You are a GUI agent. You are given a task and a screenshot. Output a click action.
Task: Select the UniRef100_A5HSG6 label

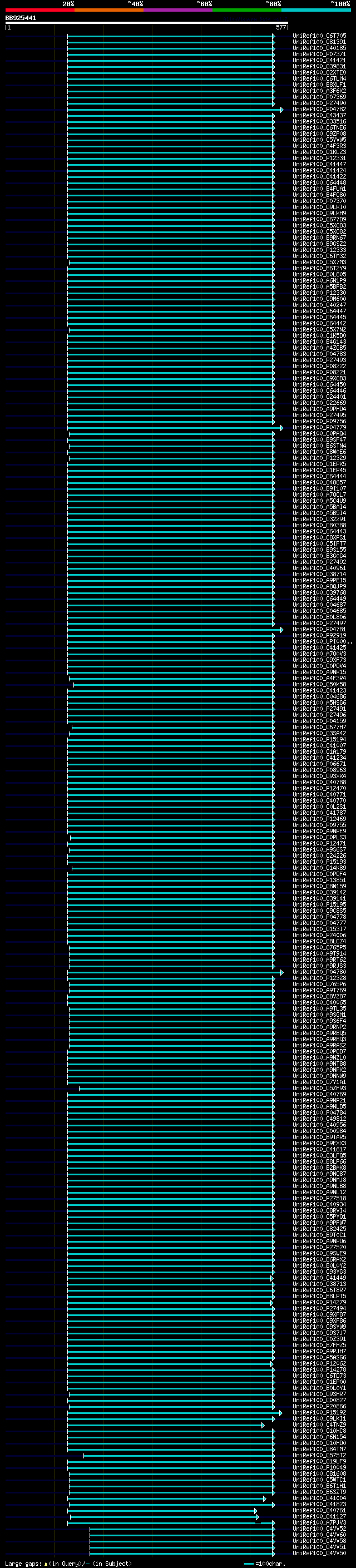coord(319,703)
